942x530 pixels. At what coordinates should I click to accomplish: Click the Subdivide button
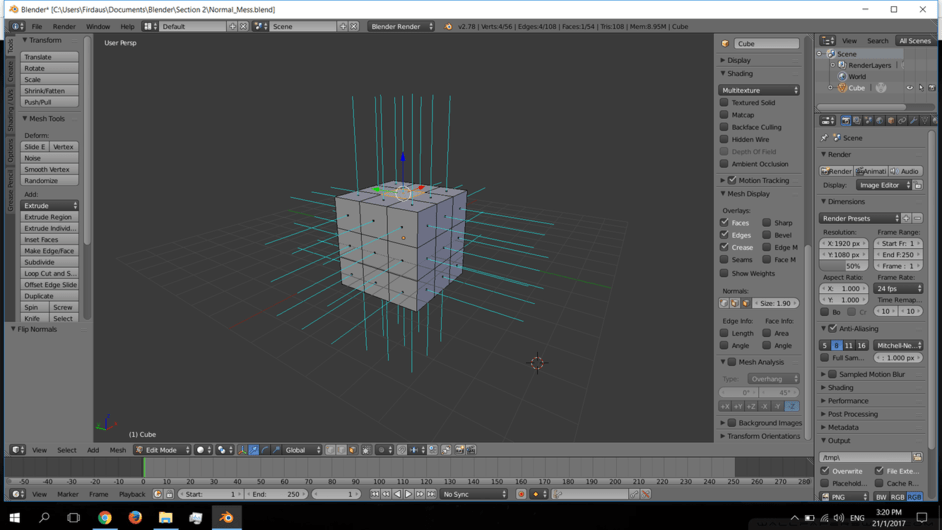point(49,262)
